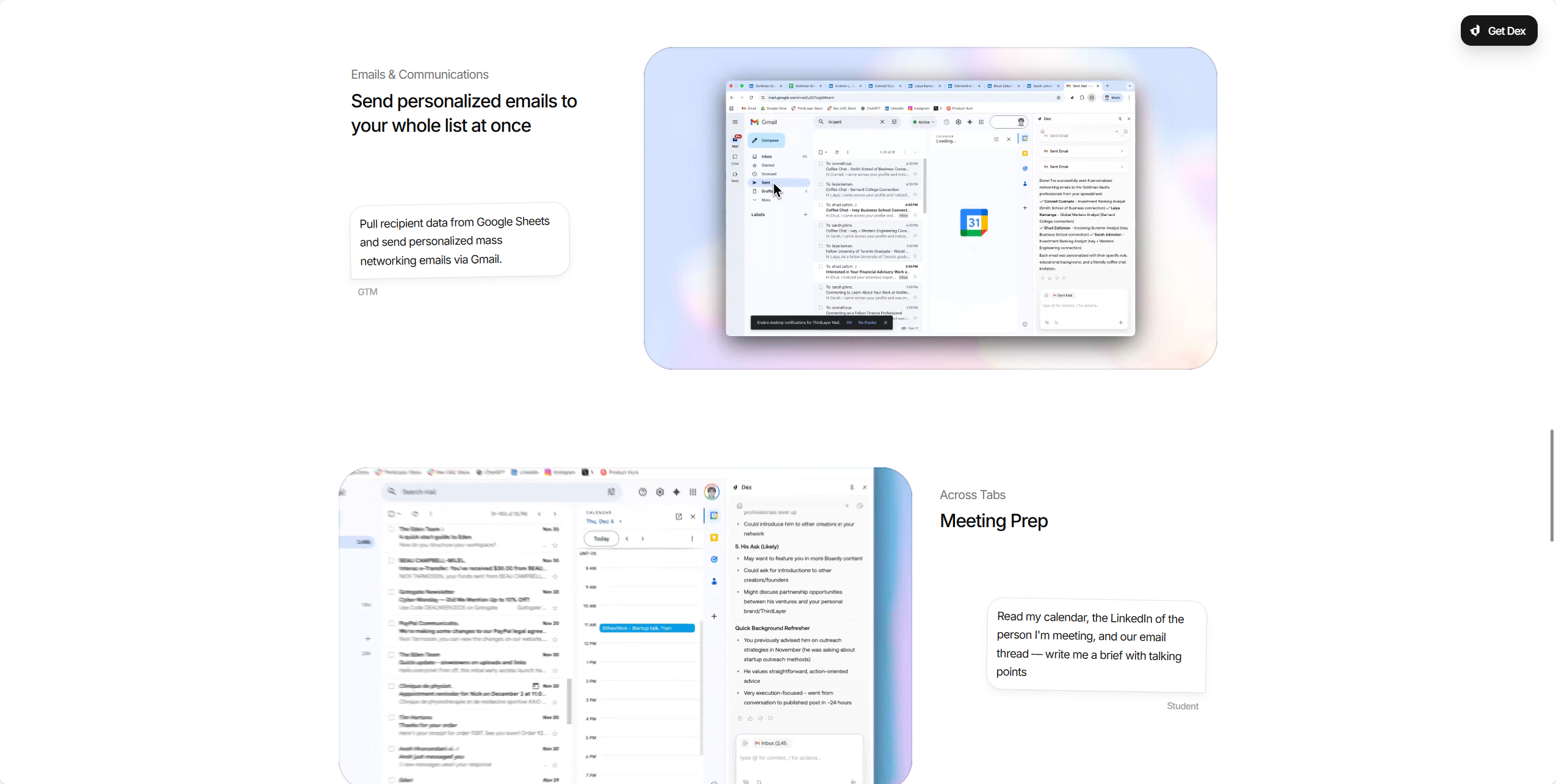
Task: Go to next day arrow beside Today
Action: pos(643,539)
